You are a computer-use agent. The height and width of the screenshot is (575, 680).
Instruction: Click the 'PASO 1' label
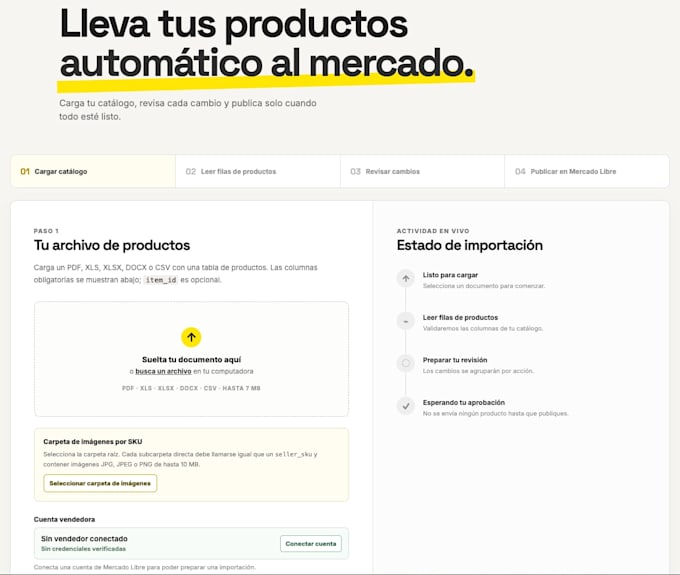46,231
